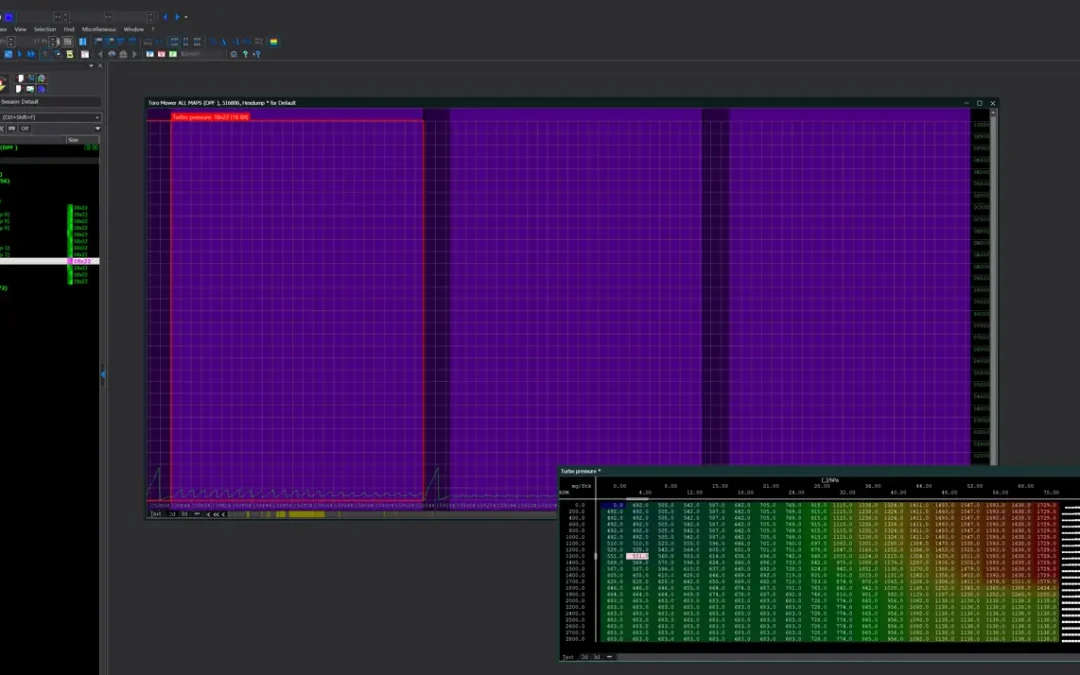Open the ? help menu
The image size is (1080, 675).
[x=152, y=30]
